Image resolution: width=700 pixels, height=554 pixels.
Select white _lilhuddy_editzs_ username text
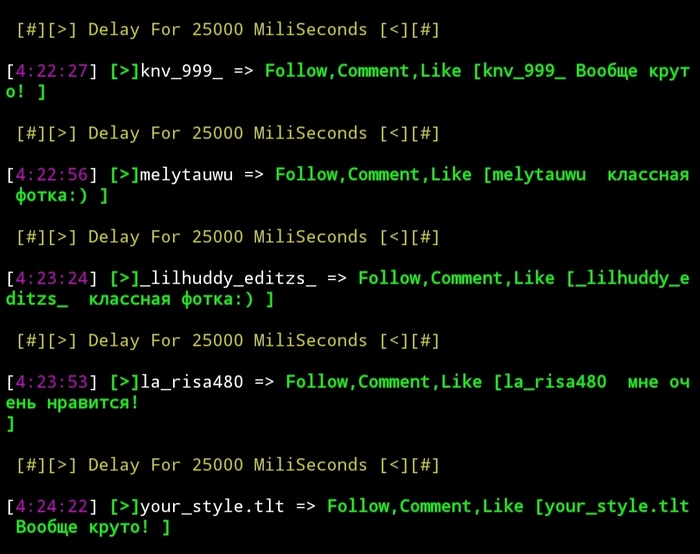pos(228,279)
